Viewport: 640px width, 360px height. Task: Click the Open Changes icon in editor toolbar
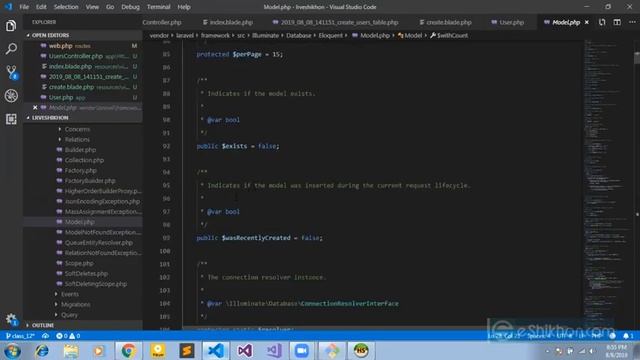click(602, 22)
